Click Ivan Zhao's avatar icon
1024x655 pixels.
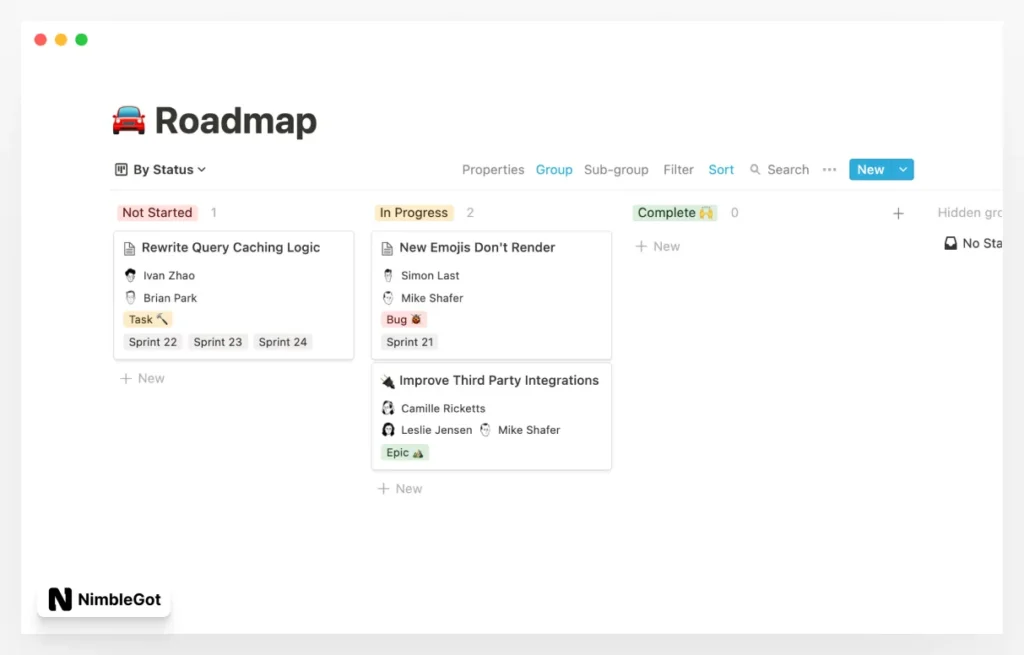pos(131,274)
